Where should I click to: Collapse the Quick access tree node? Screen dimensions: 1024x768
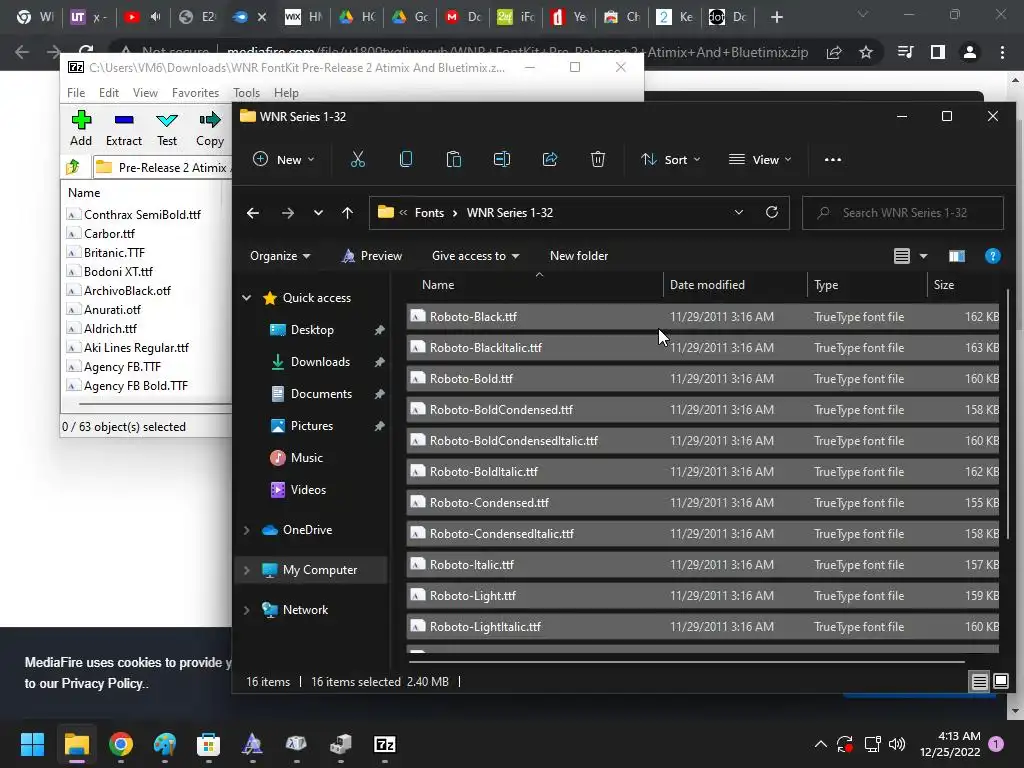pyautogui.click(x=247, y=298)
